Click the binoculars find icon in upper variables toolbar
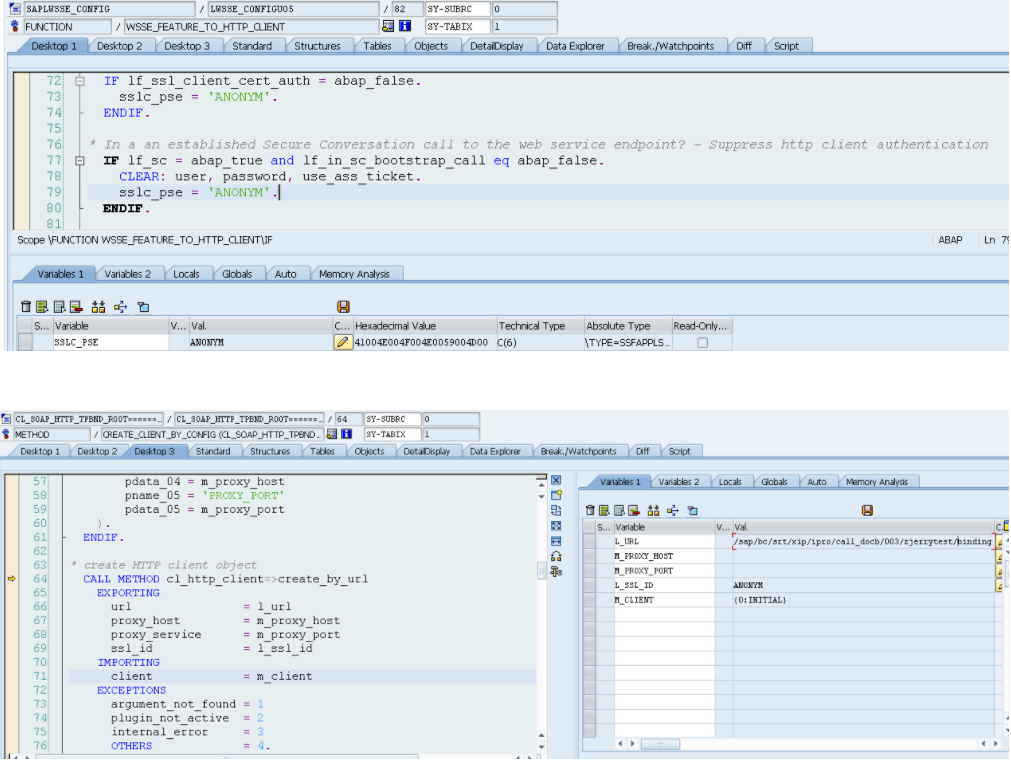The width and height of the screenshot is (1011, 763). [x=98, y=307]
